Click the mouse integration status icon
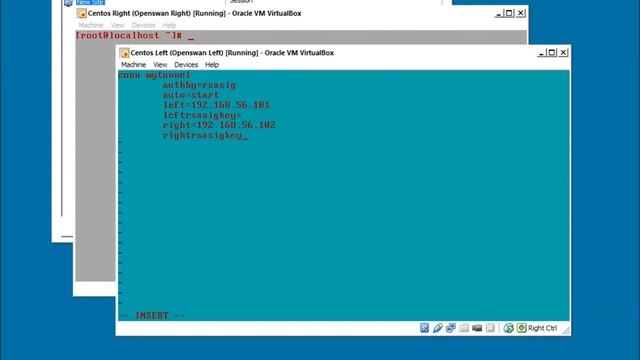640x360 pixels. [508, 328]
